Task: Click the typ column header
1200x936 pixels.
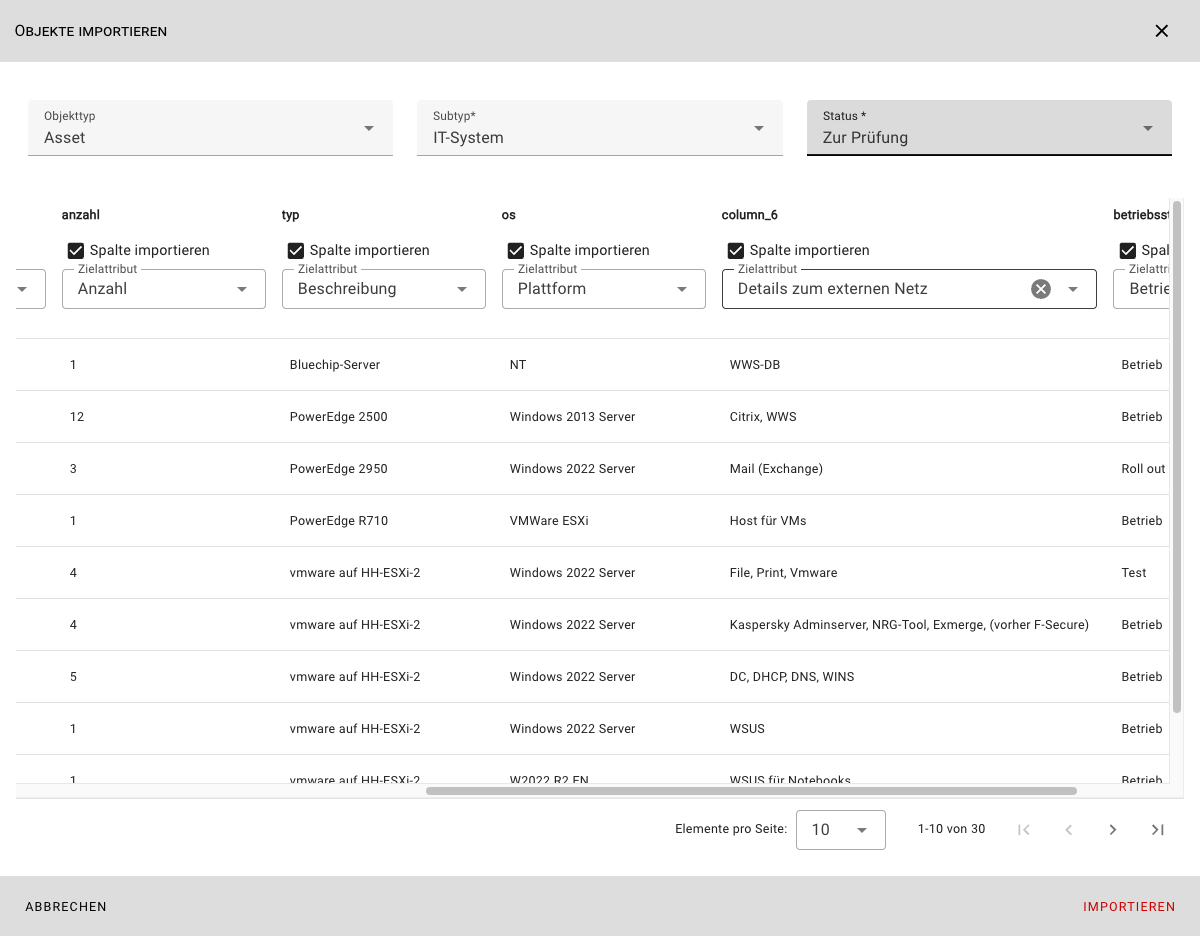Action: click(x=290, y=215)
